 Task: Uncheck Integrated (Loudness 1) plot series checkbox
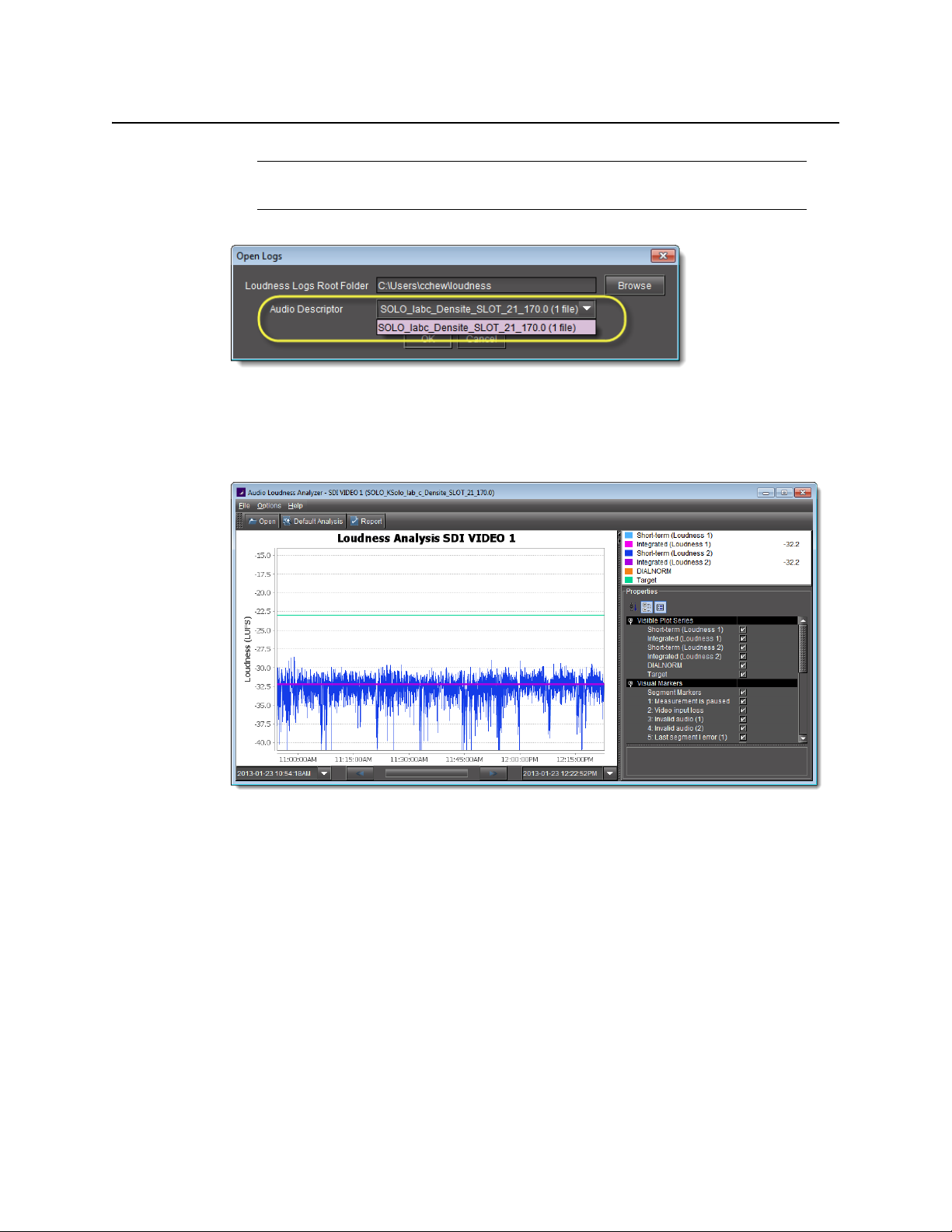743,639
